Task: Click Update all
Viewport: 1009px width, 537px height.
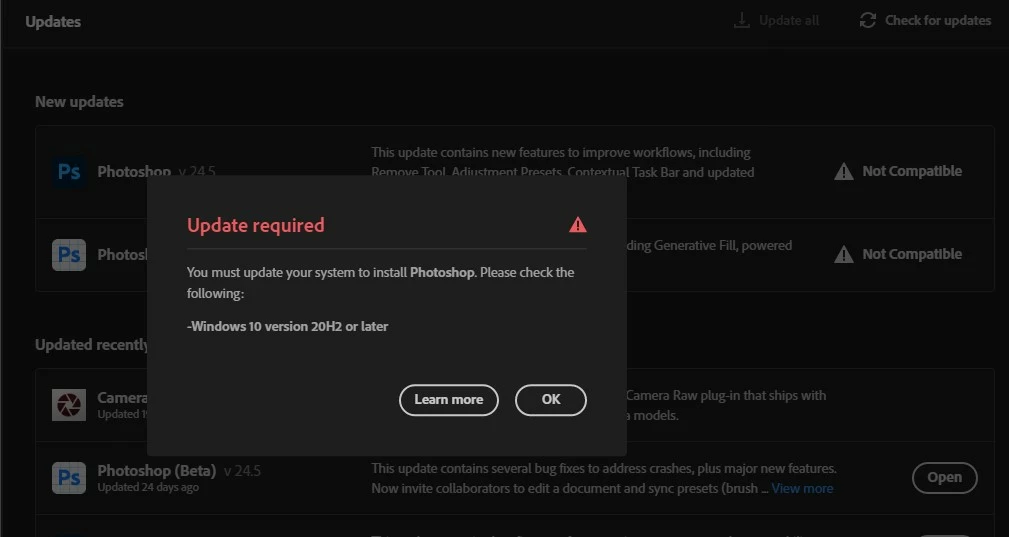Action: [789, 21]
